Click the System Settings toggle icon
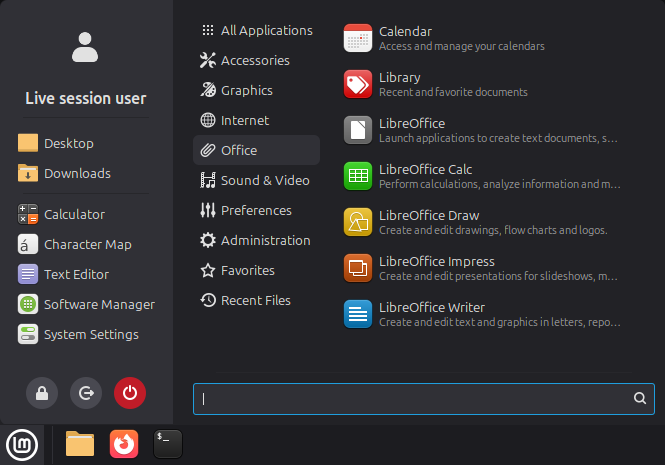 28,334
